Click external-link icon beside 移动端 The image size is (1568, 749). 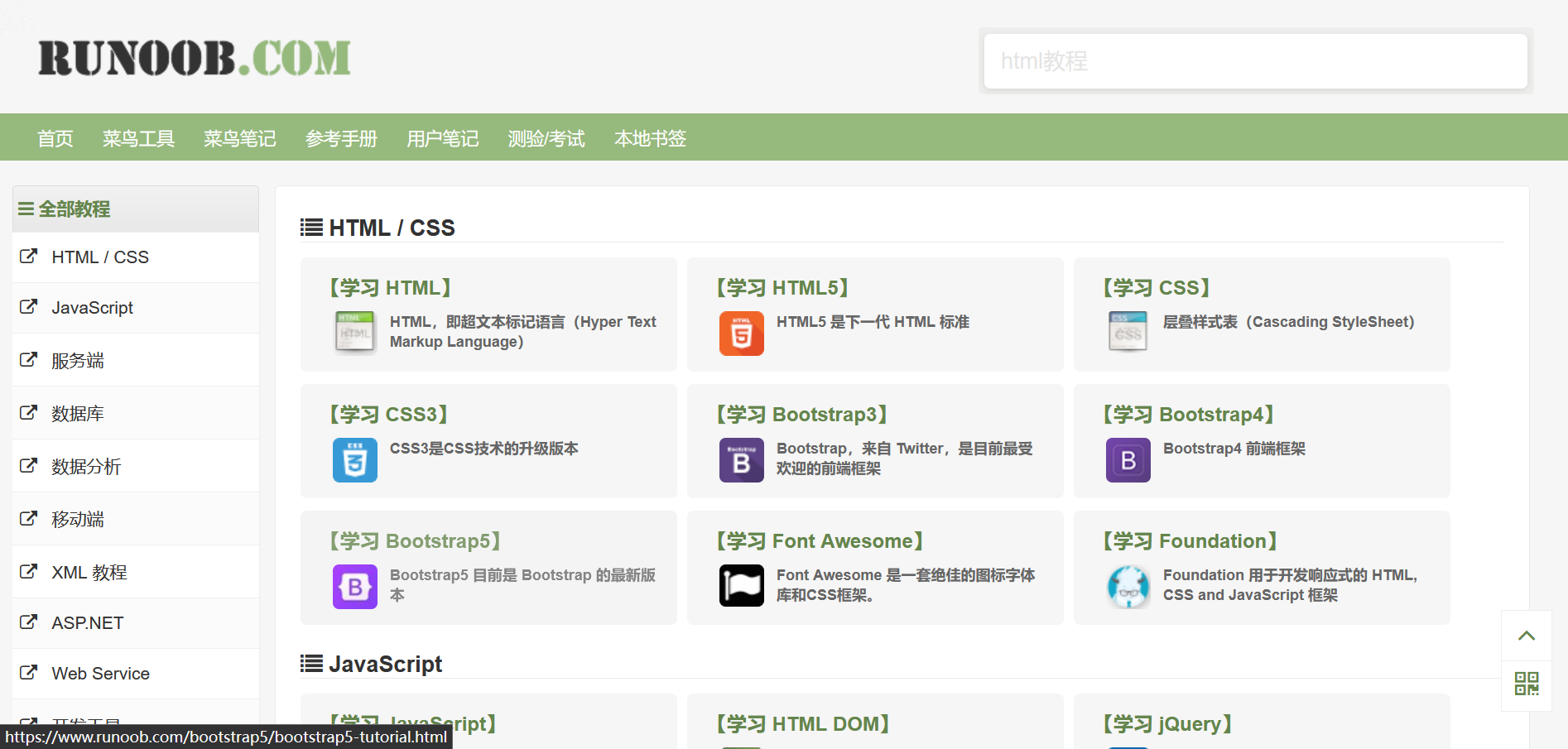point(29,519)
